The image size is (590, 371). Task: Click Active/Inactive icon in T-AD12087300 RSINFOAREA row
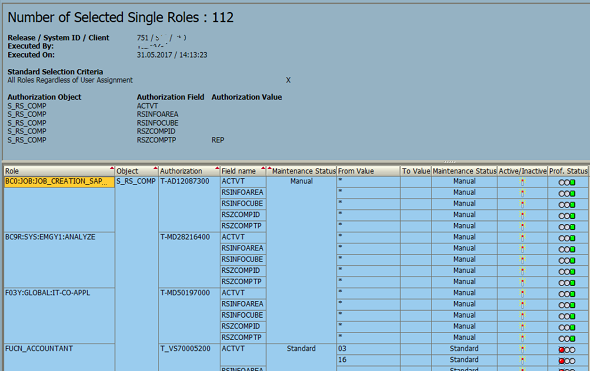point(522,193)
